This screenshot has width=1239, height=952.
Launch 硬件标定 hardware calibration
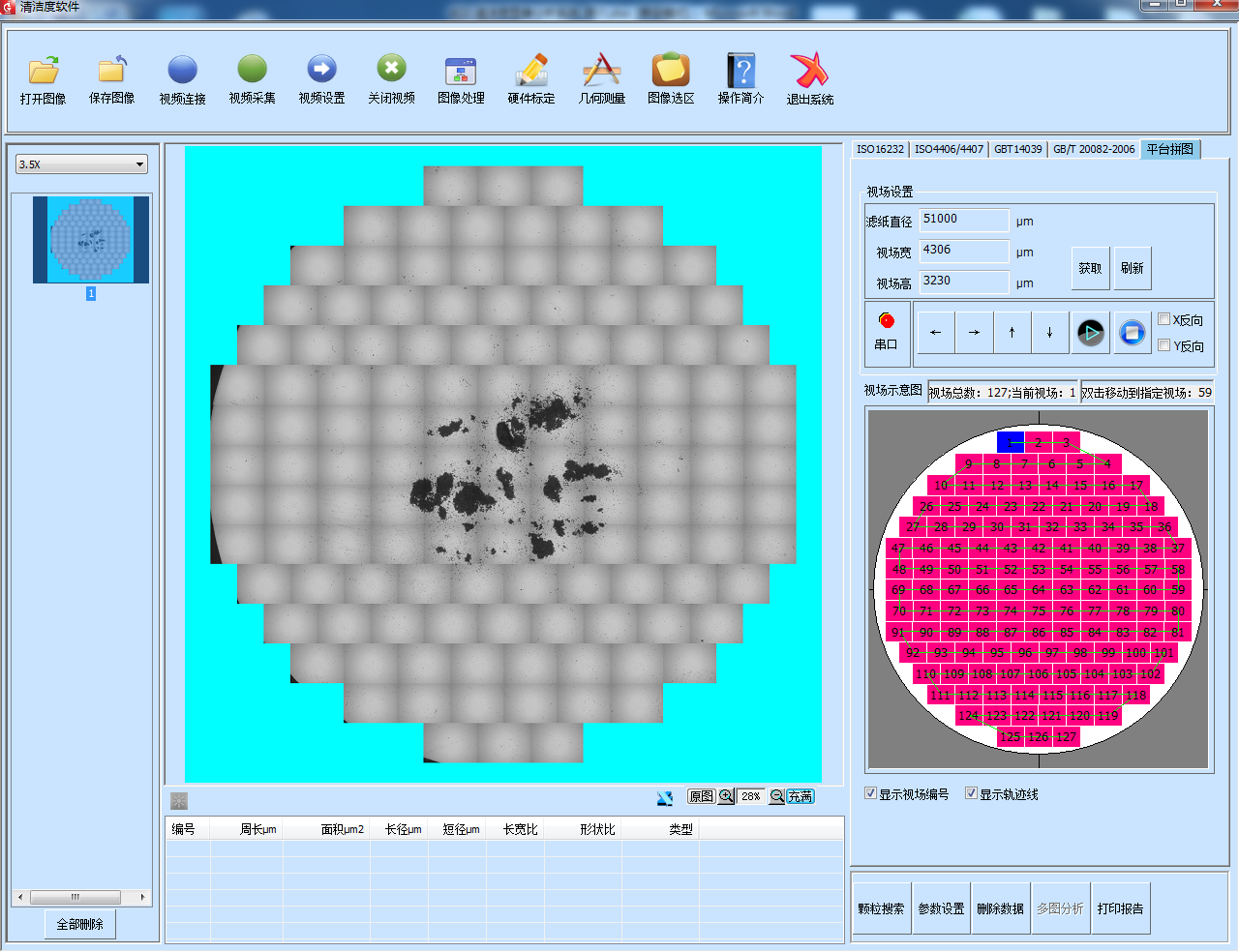pos(531,78)
